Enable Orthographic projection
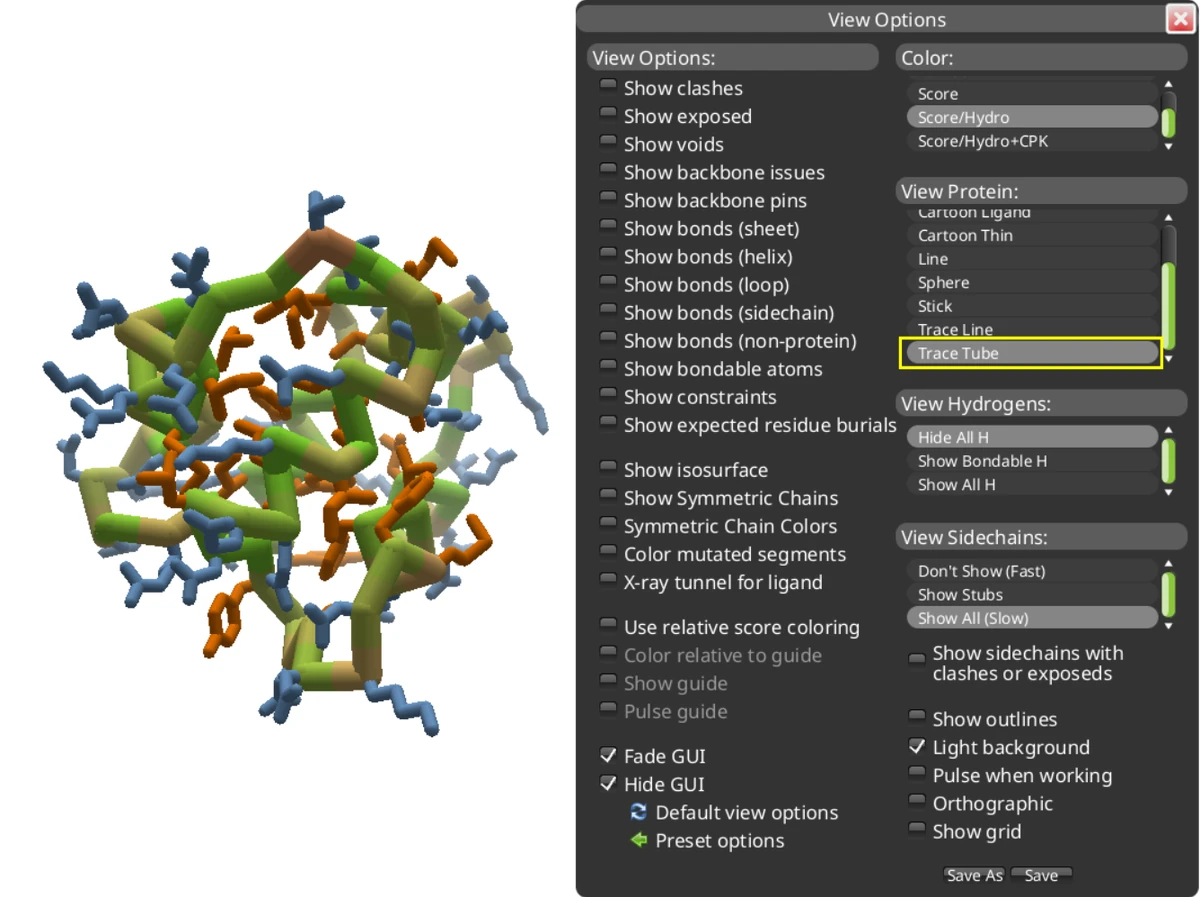Viewport: 1200px width, 897px height. tap(917, 799)
